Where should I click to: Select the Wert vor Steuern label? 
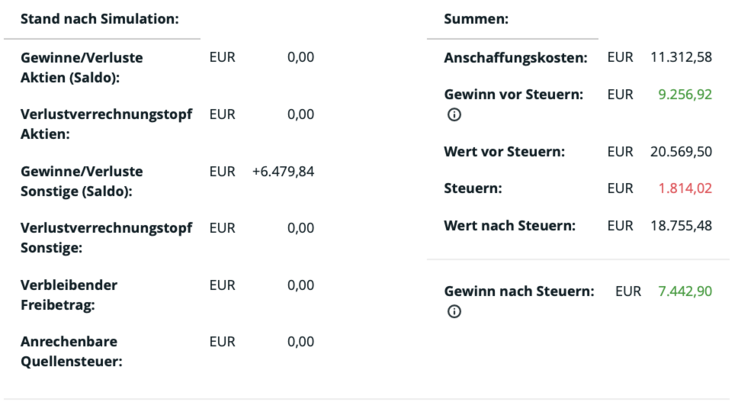[x=504, y=152]
